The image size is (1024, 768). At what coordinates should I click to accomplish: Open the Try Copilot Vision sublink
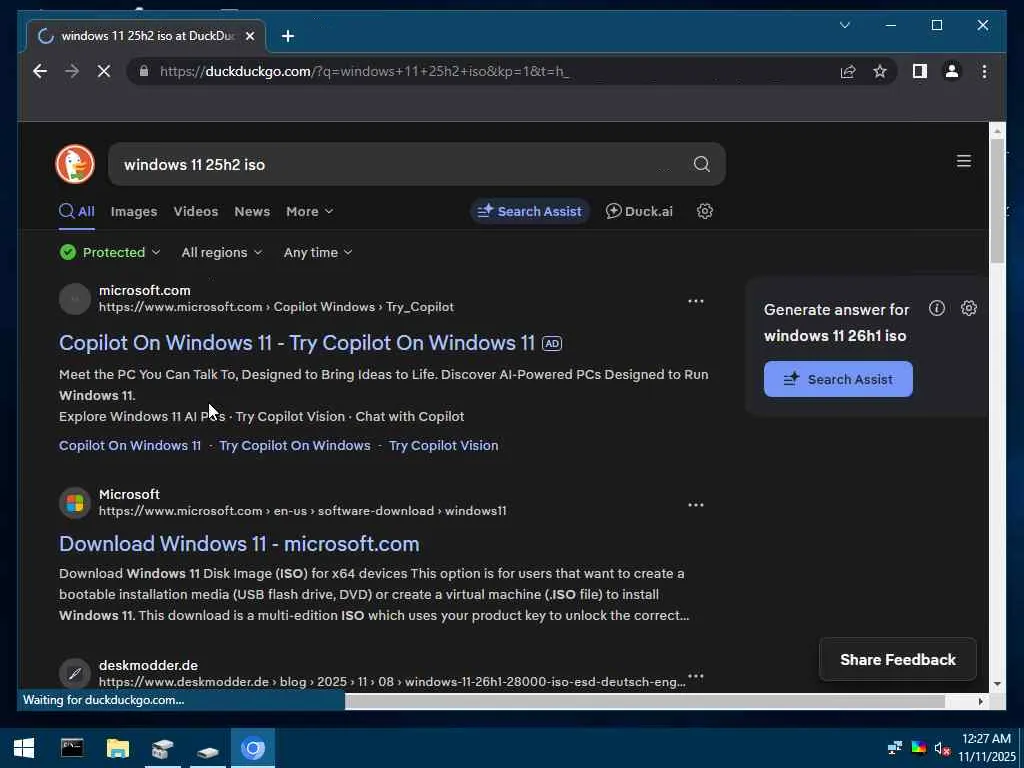443,445
